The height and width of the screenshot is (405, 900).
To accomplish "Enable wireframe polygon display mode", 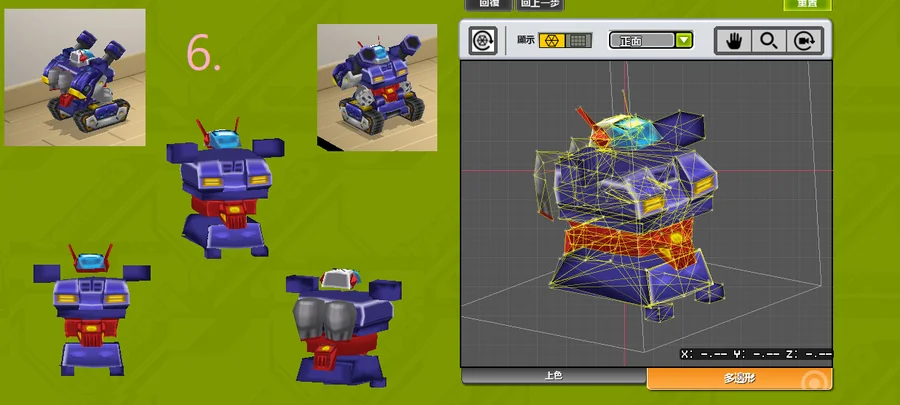I will pos(552,41).
